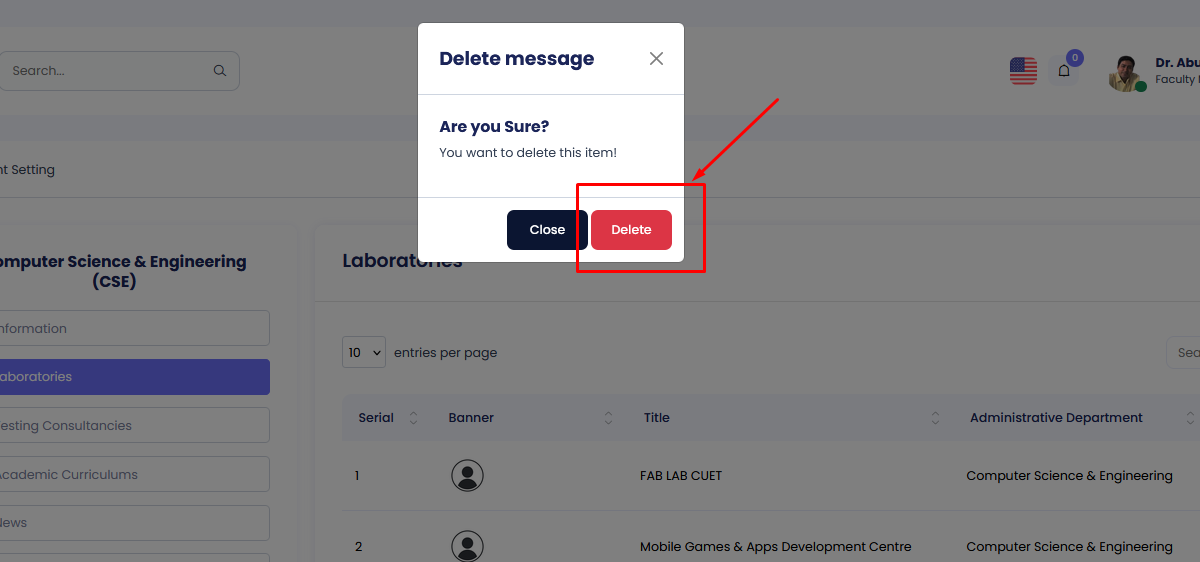Viewport: 1200px width, 562px height.
Task: Sort table by Banner column arrows
Action: pyautogui.click(x=609, y=418)
